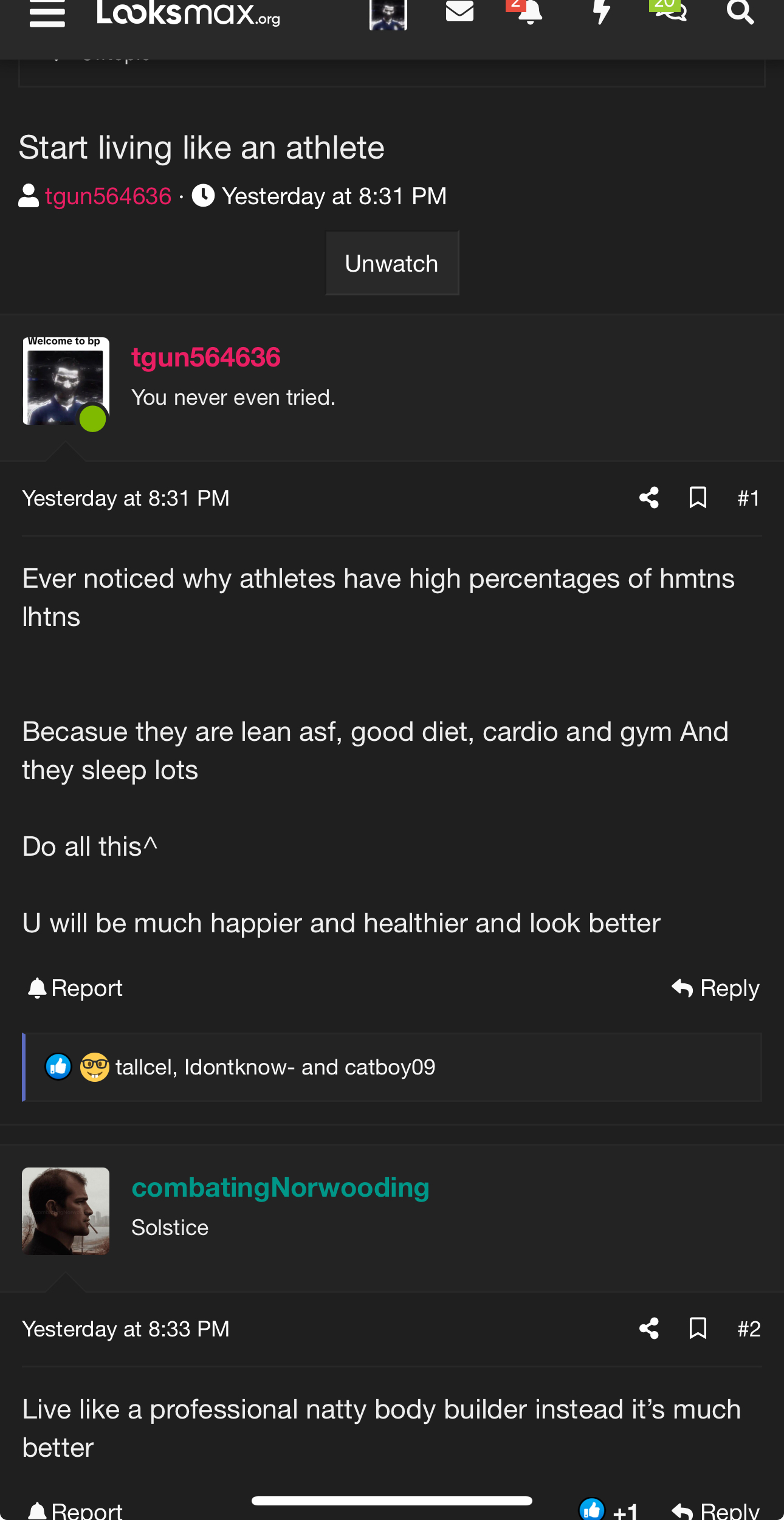This screenshot has width=784, height=1520.
Task: Bookmark post #2
Action: [698, 1329]
